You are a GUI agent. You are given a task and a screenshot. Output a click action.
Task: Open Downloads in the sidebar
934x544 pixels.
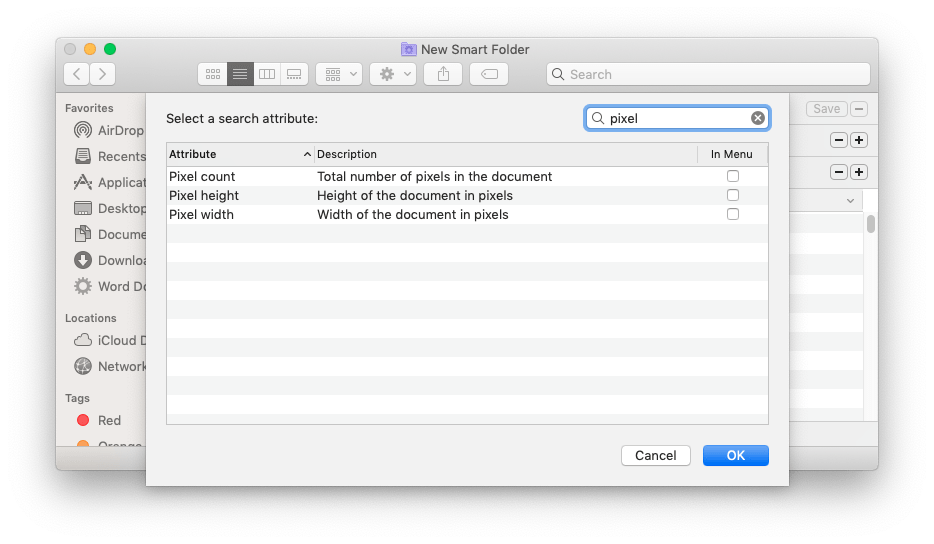point(110,260)
